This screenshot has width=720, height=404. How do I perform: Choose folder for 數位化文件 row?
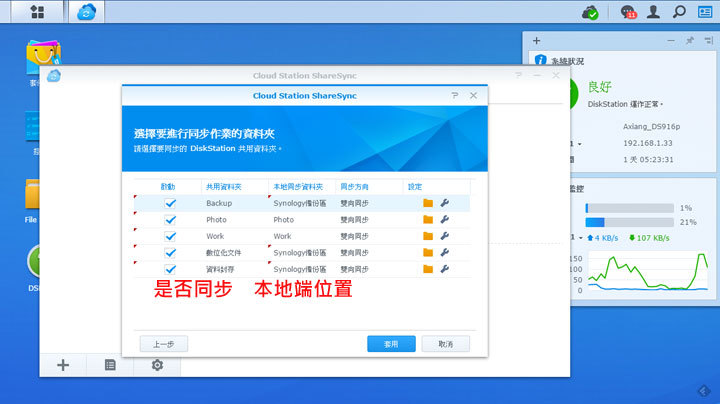[428, 252]
